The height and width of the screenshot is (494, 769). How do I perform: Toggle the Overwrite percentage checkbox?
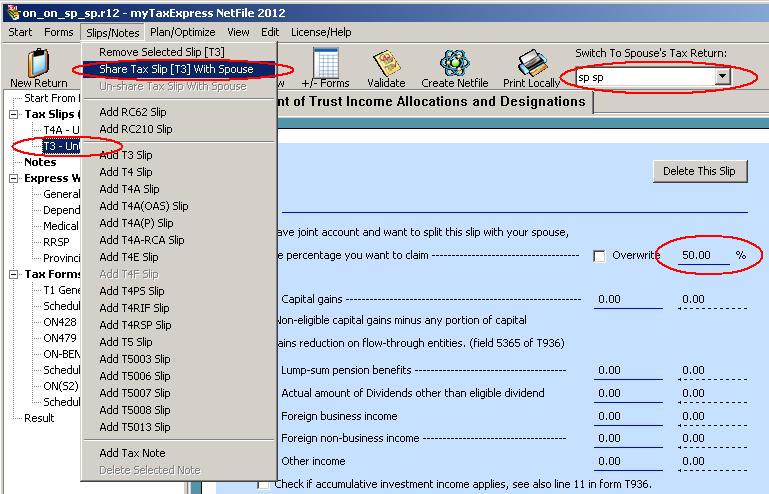[x=599, y=256]
